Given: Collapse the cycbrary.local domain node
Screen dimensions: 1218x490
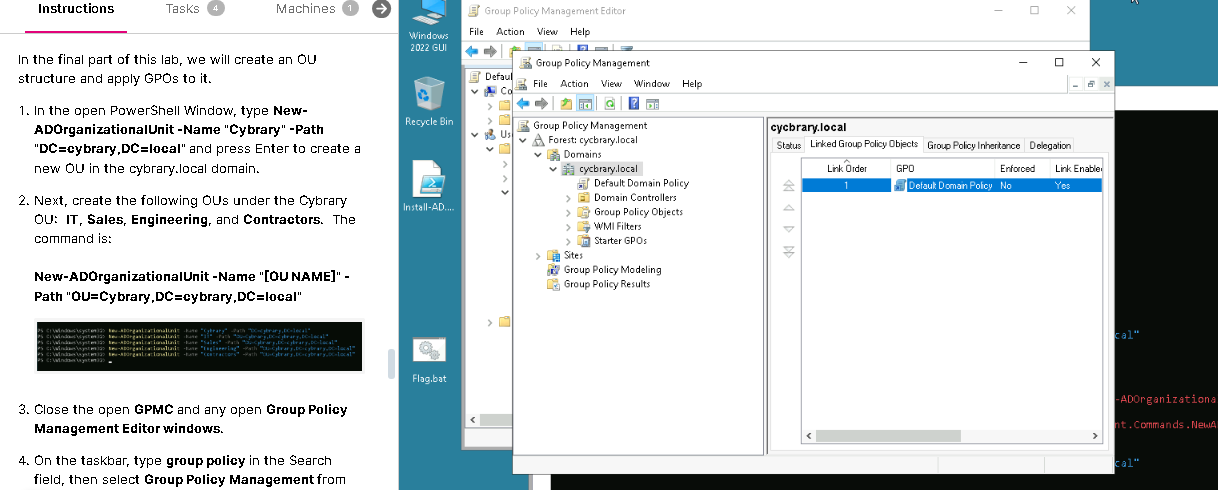Looking at the screenshot, I should (x=553, y=169).
